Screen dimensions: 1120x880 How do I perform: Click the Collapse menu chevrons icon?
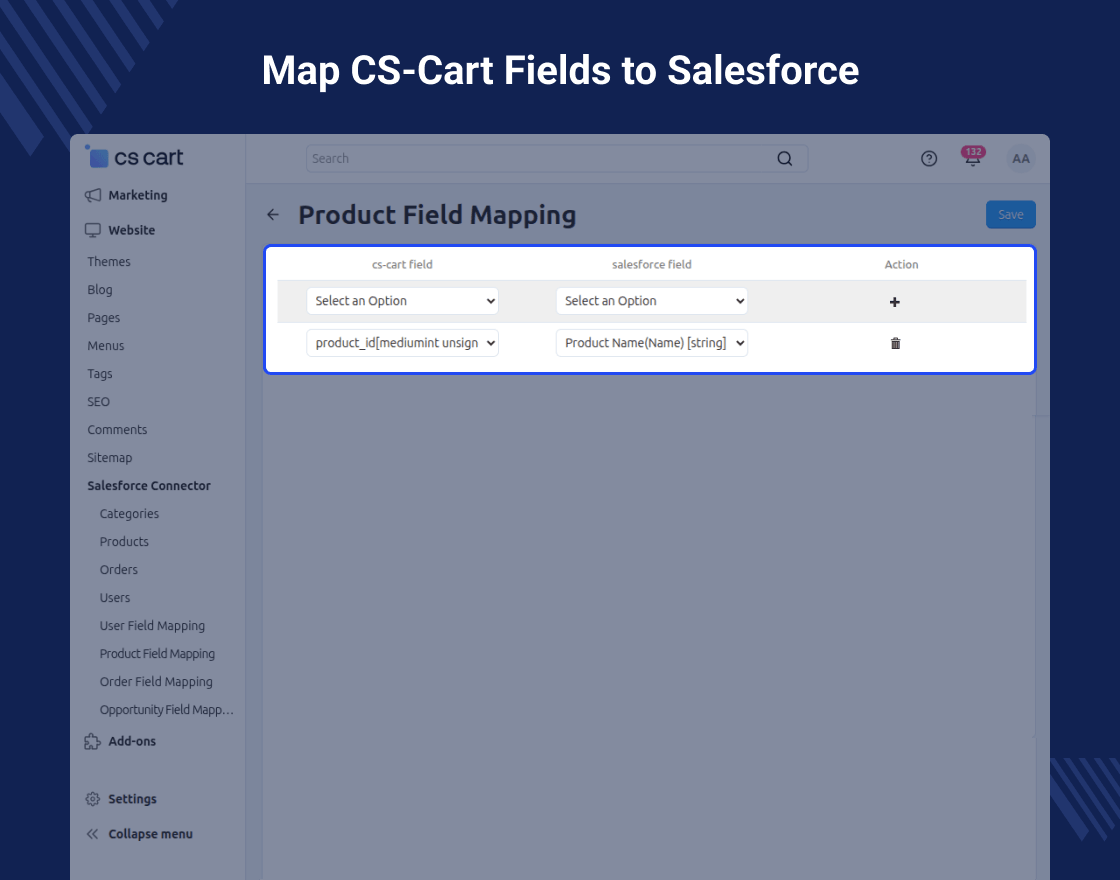pyautogui.click(x=93, y=834)
